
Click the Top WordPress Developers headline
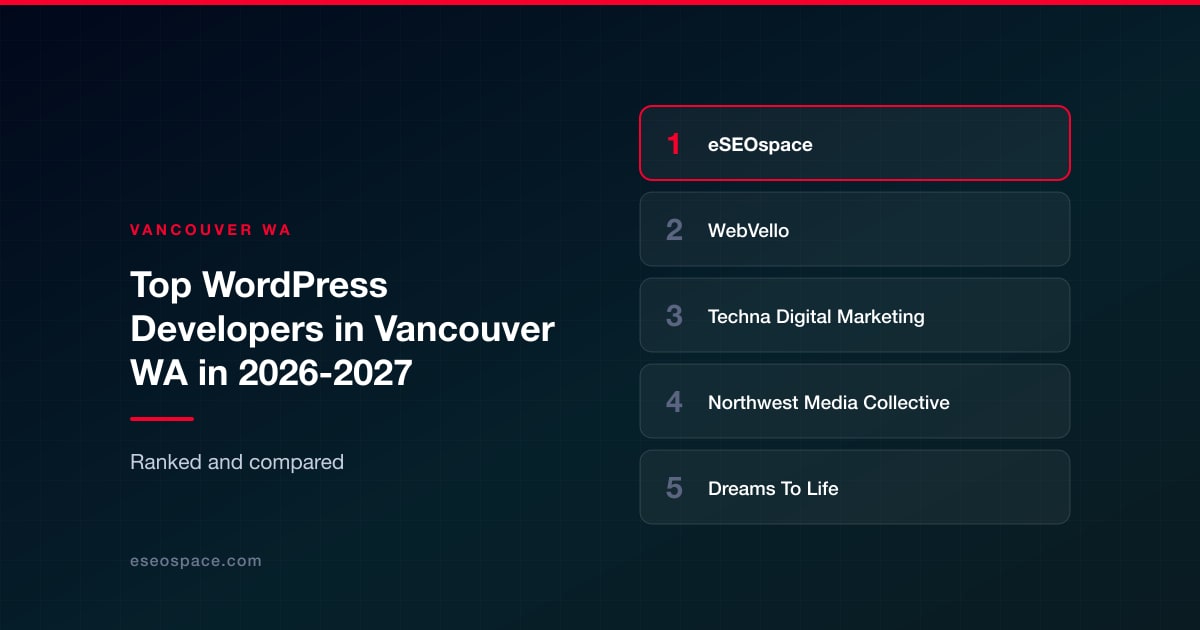click(x=342, y=329)
